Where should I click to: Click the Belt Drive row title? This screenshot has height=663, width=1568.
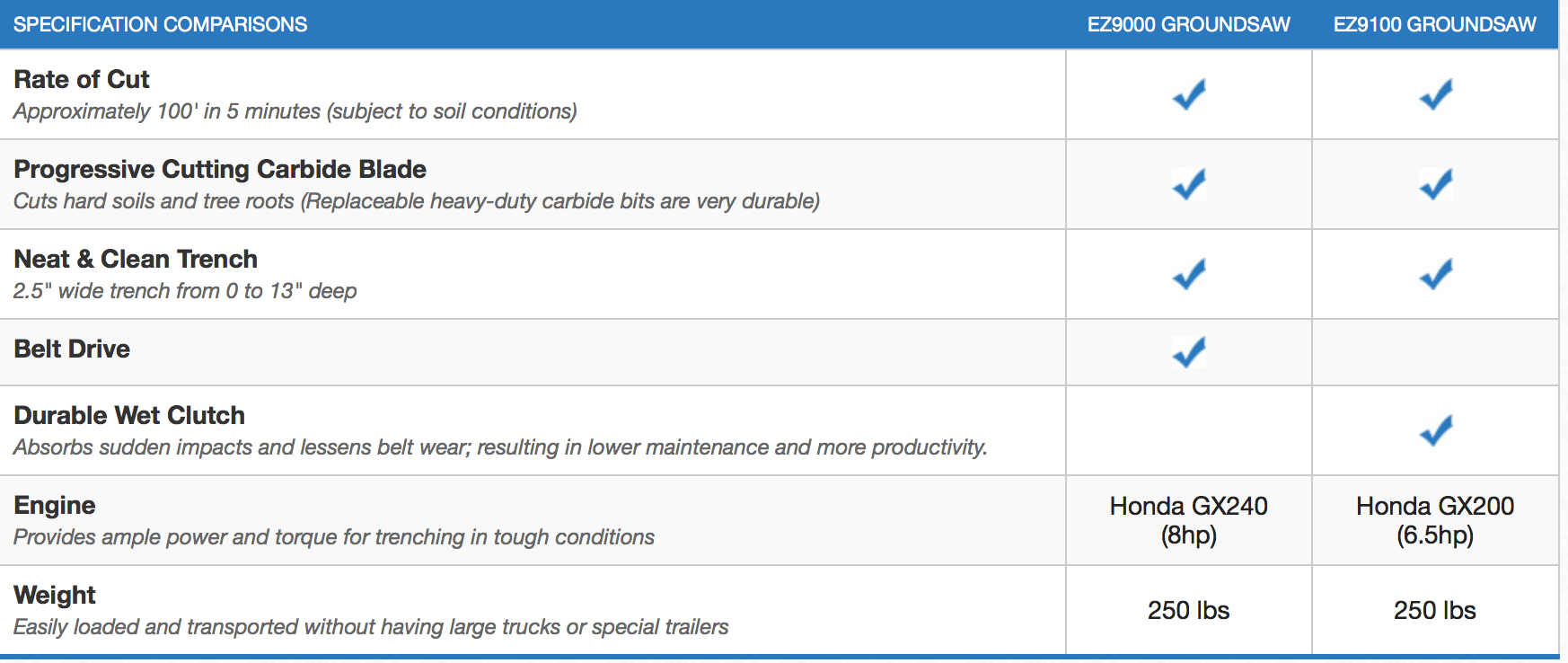72,349
